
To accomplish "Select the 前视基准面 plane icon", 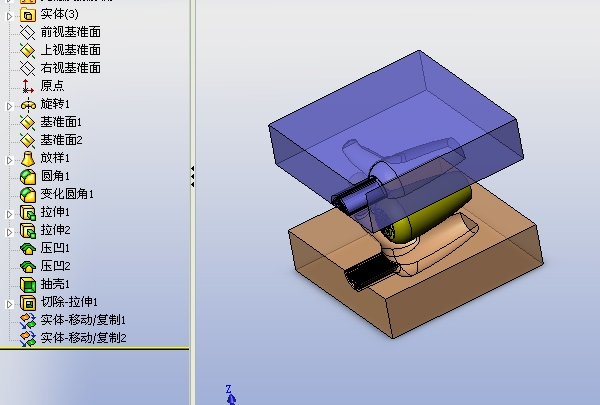I will click(28, 32).
